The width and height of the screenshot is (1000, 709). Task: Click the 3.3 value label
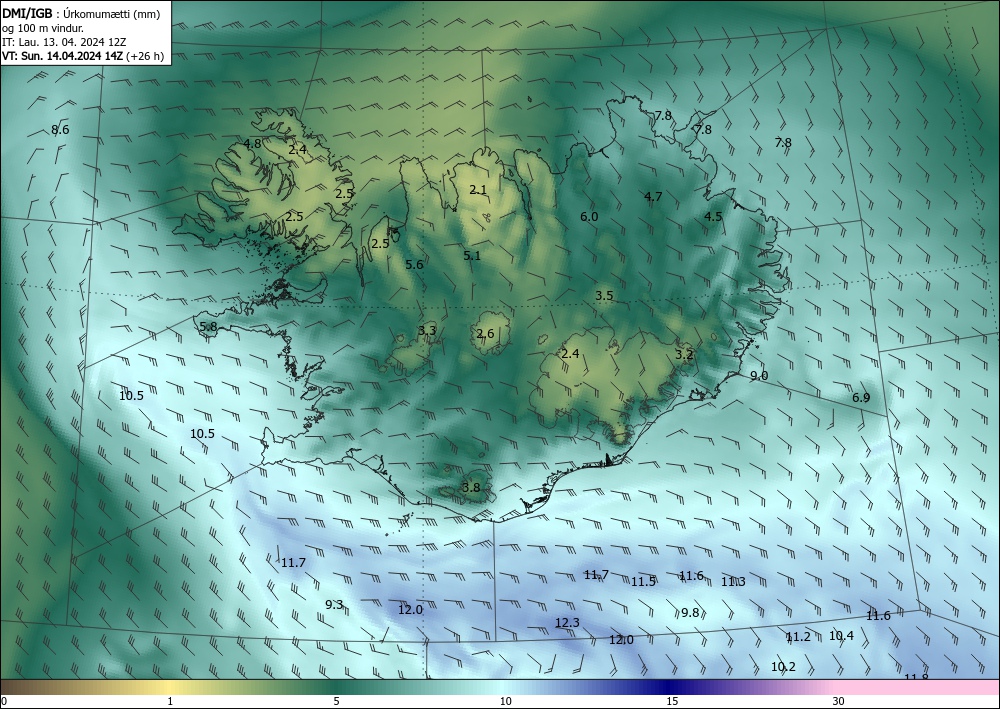tap(427, 330)
